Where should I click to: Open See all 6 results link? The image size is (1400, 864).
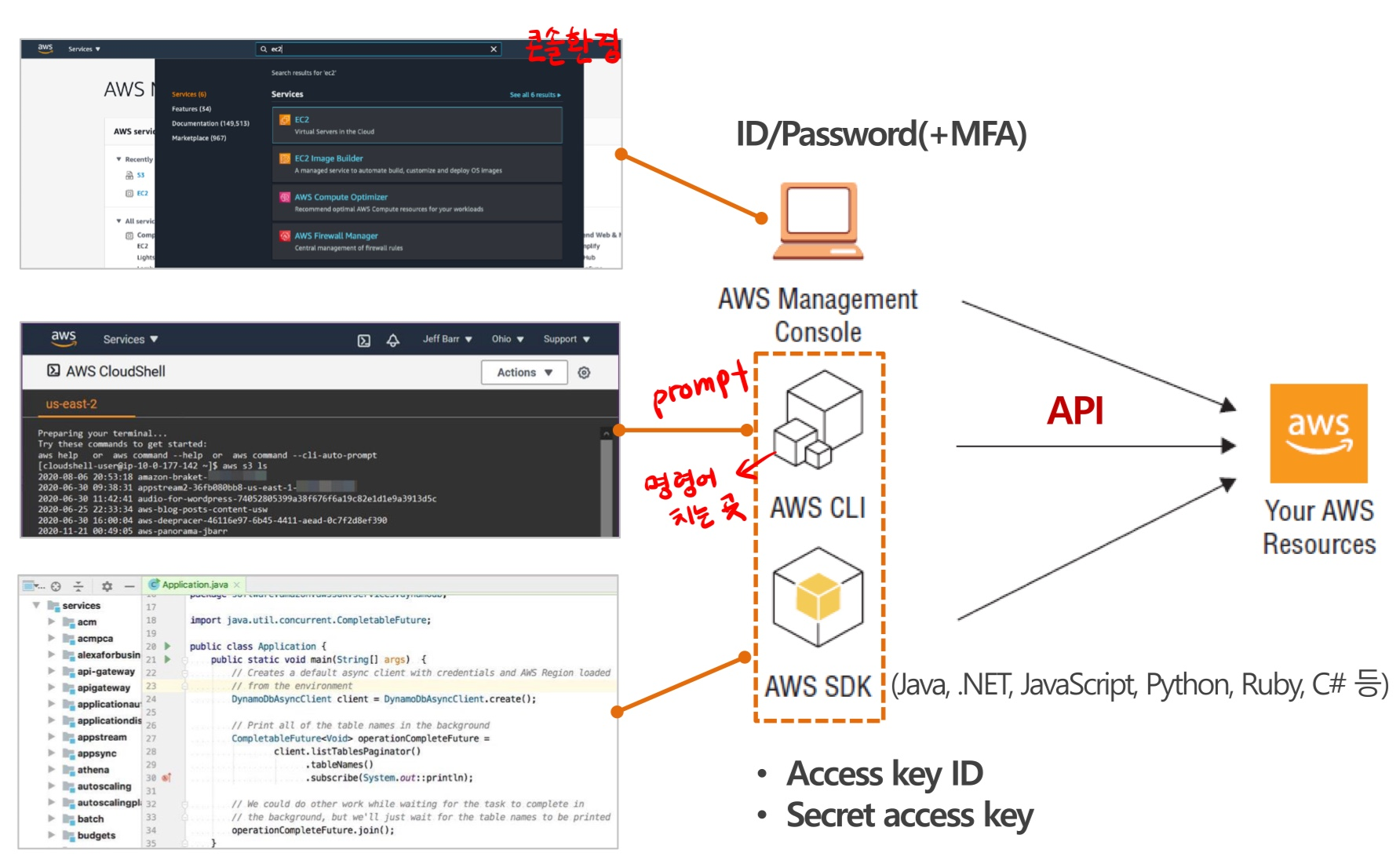[535, 95]
